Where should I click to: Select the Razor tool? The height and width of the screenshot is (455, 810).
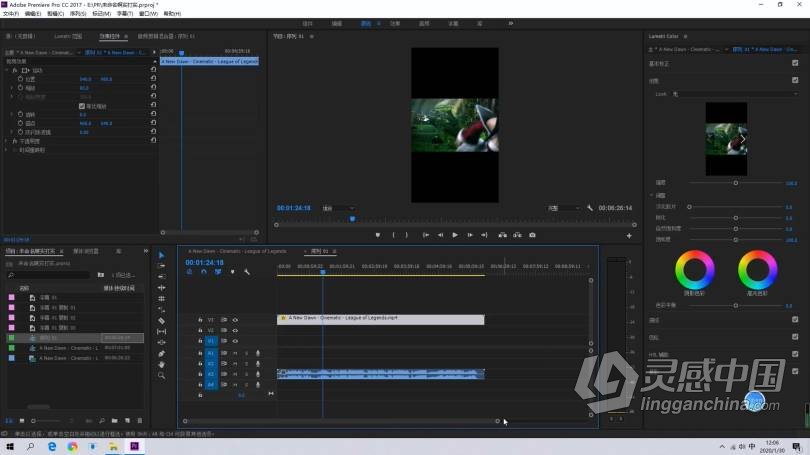tap(161, 321)
